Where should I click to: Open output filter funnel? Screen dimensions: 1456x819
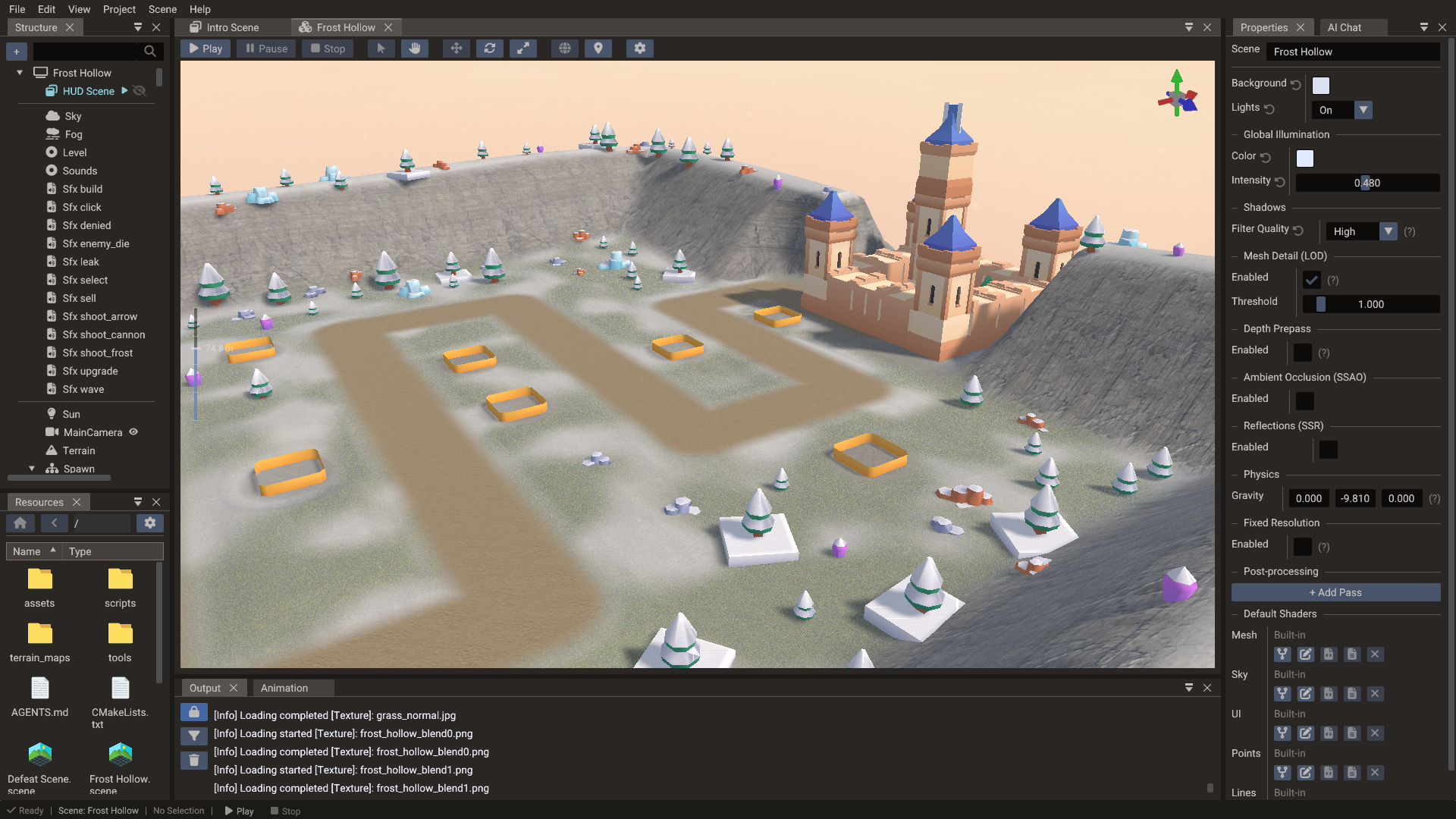coord(194,736)
